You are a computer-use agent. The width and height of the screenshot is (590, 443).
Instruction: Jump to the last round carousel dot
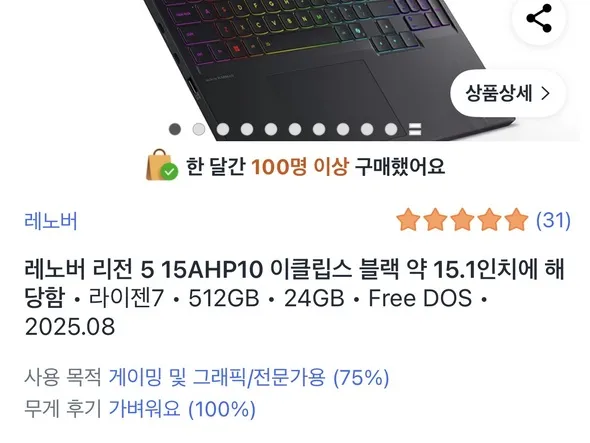391,129
